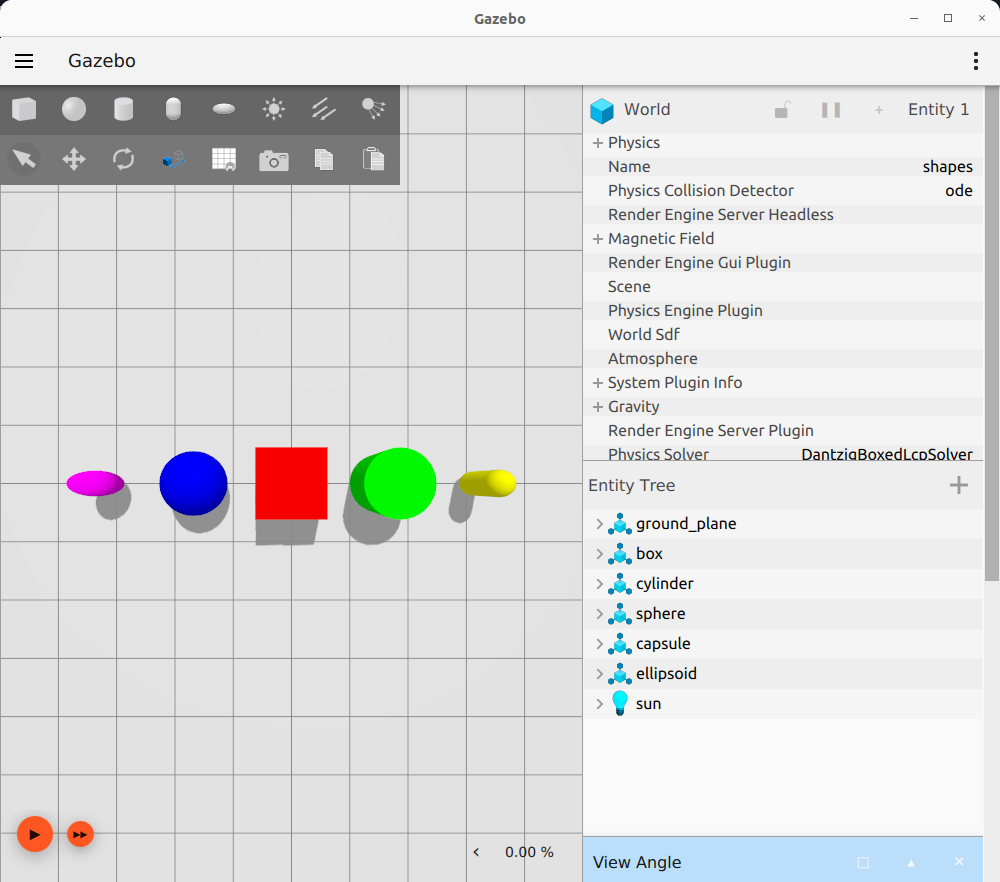
Task: Take a screenshot with camera icon
Action: pyautogui.click(x=273, y=160)
